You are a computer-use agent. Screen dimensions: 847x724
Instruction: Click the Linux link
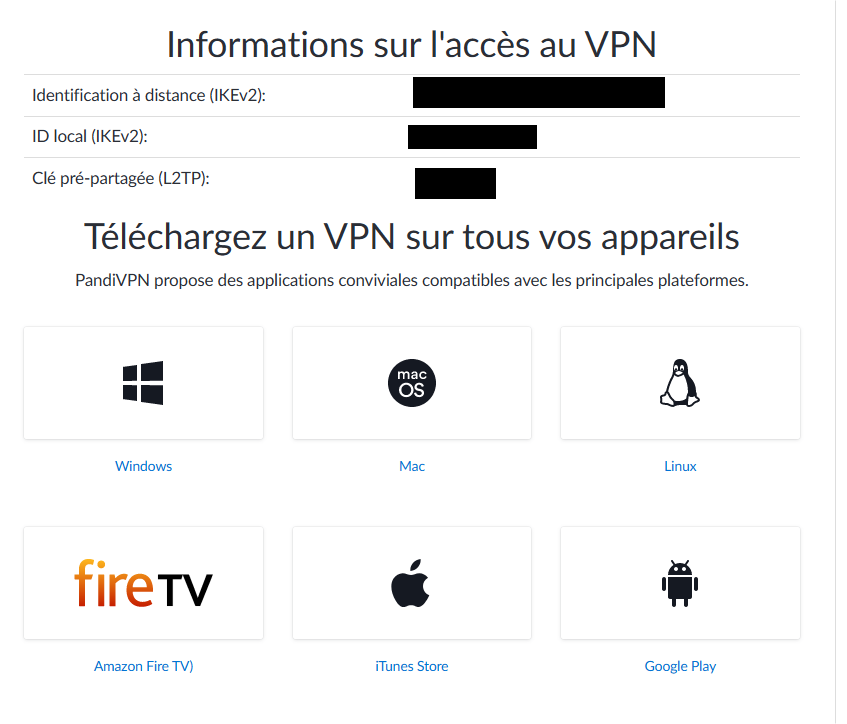click(x=680, y=465)
